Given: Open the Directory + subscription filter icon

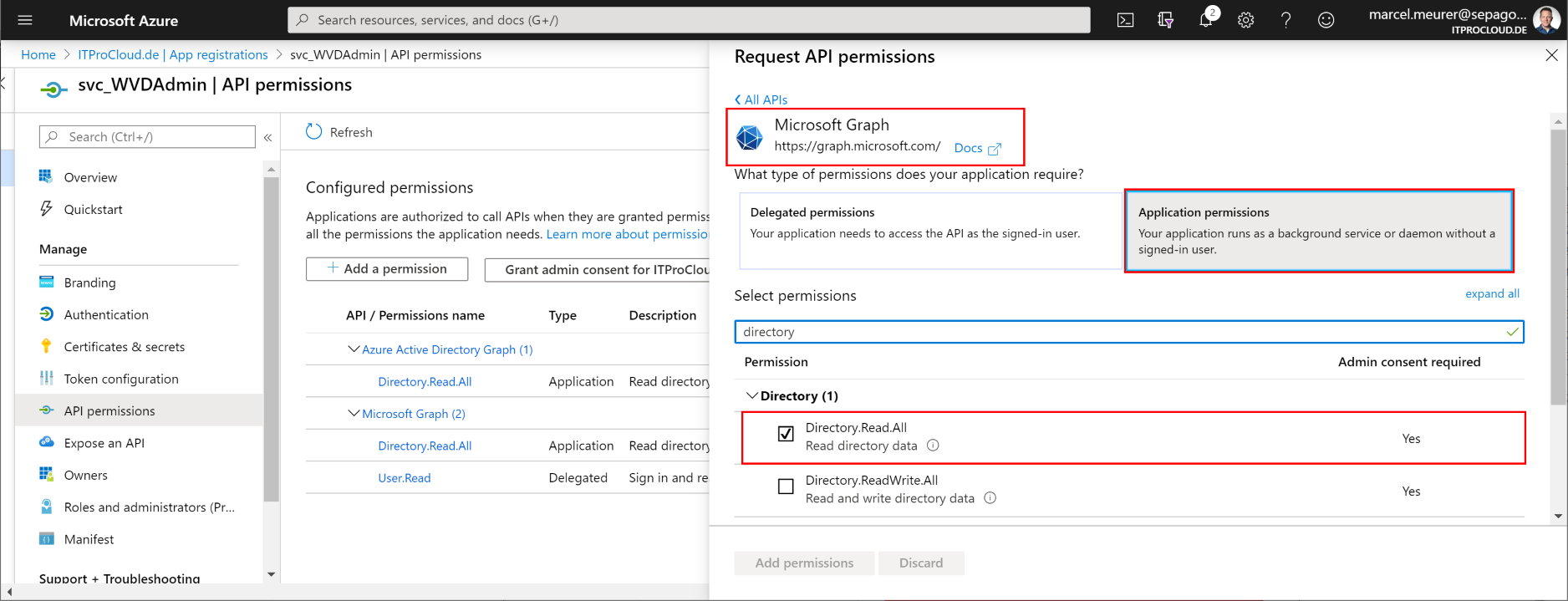Looking at the screenshot, I should (1165, 20).
